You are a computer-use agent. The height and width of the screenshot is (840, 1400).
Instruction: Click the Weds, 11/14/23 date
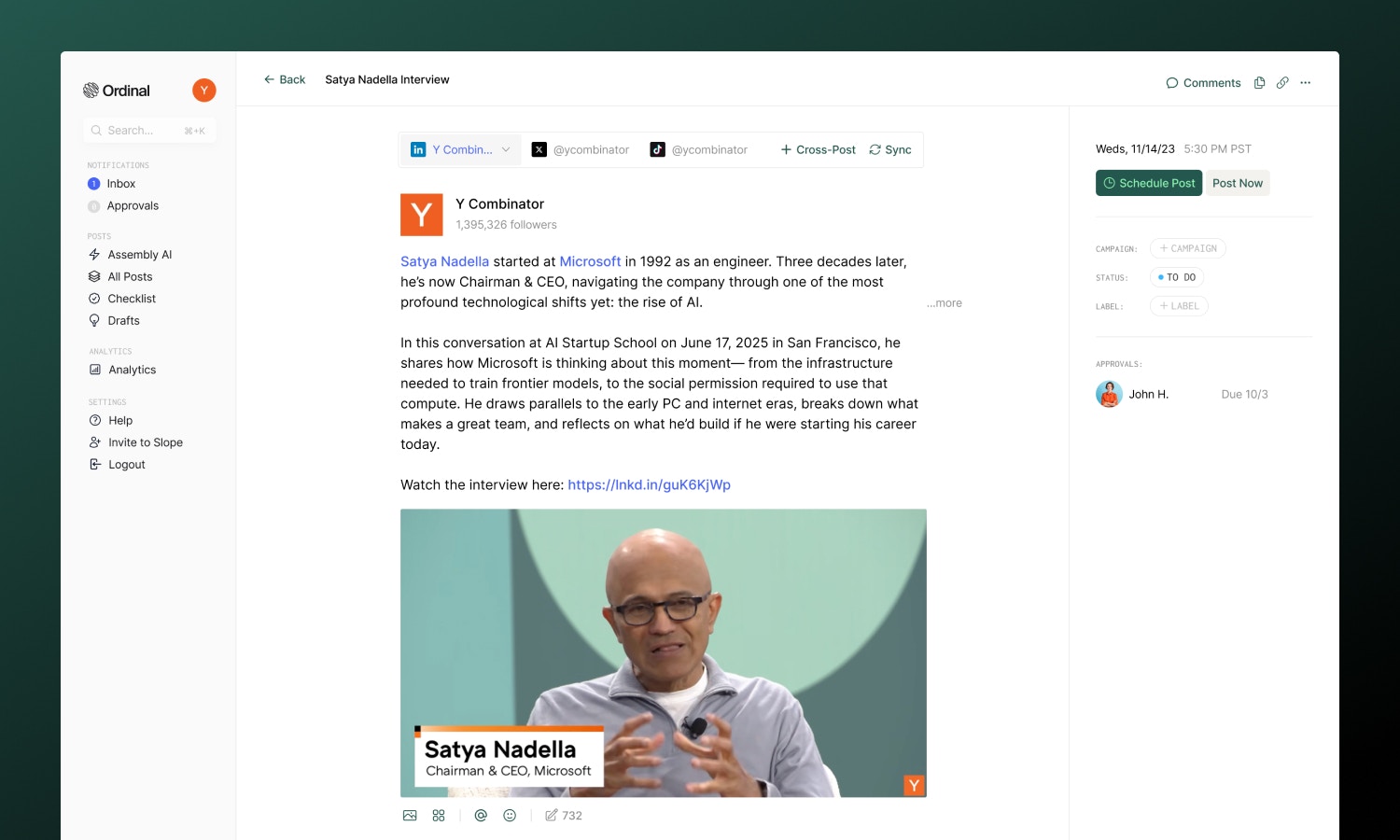tap(1135, 149)
